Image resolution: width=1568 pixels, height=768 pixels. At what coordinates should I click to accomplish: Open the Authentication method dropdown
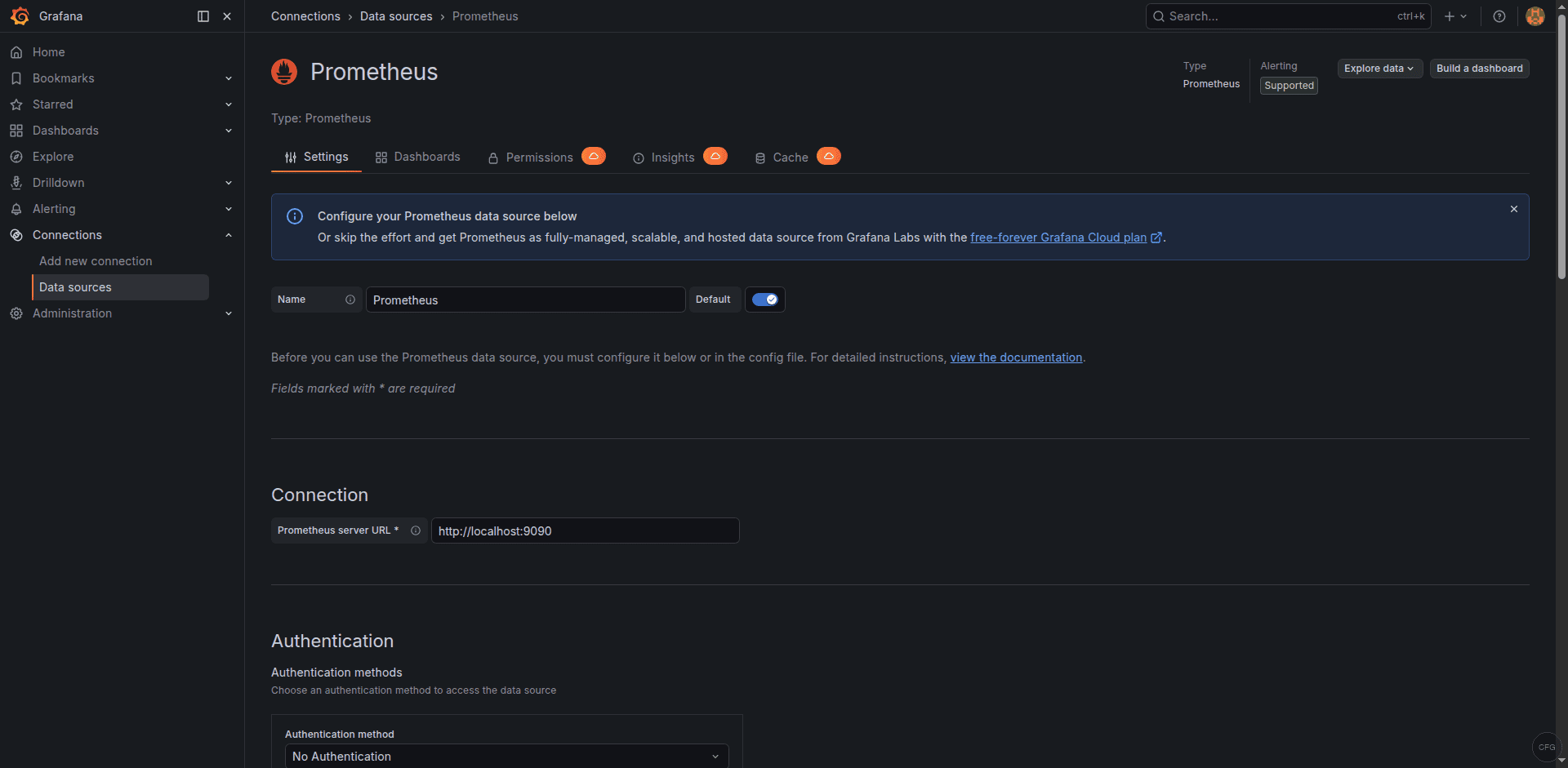[x=506, y=756]
